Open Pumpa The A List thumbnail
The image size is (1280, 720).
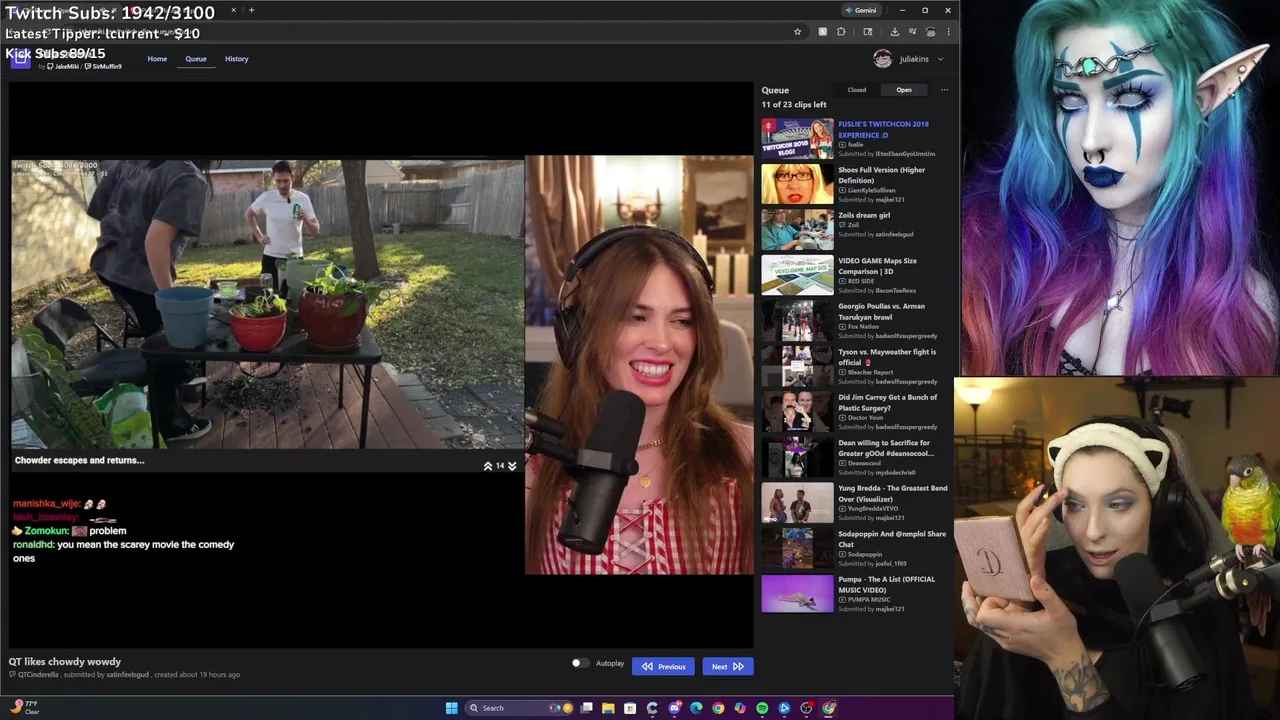pyautogui.click(x=797, y=594)
